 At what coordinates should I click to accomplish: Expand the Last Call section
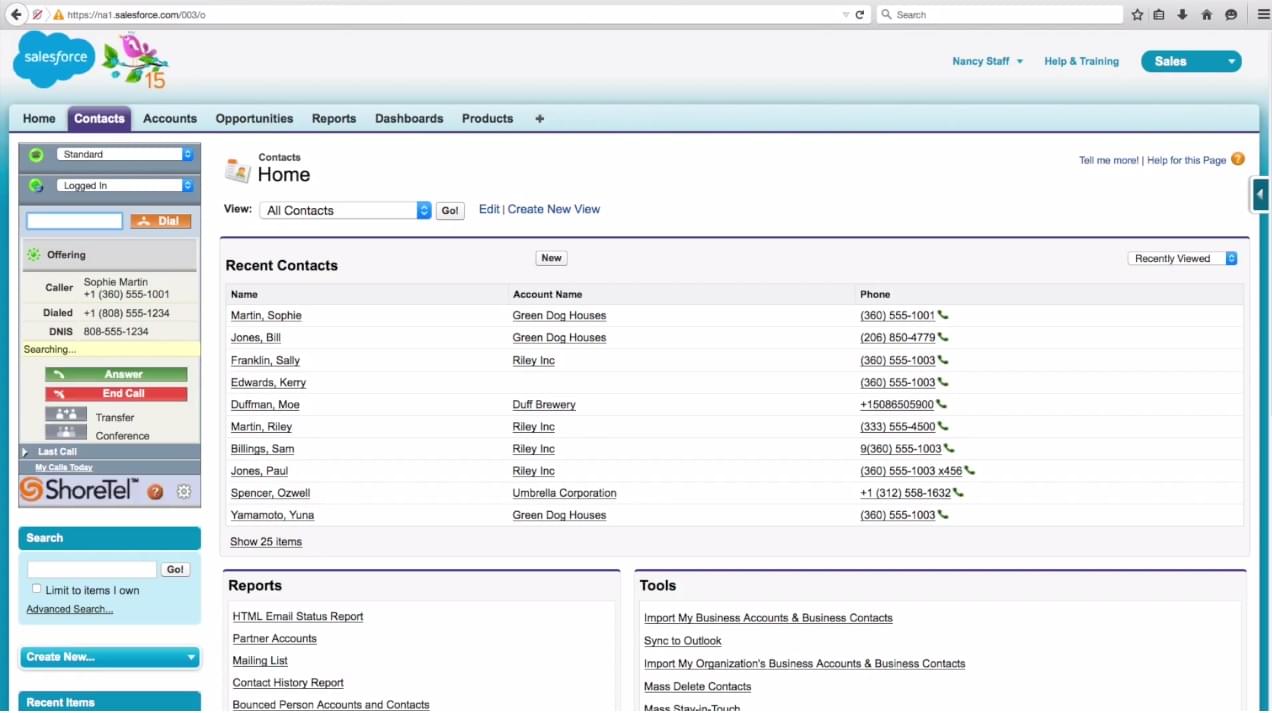tap(26, 452)
